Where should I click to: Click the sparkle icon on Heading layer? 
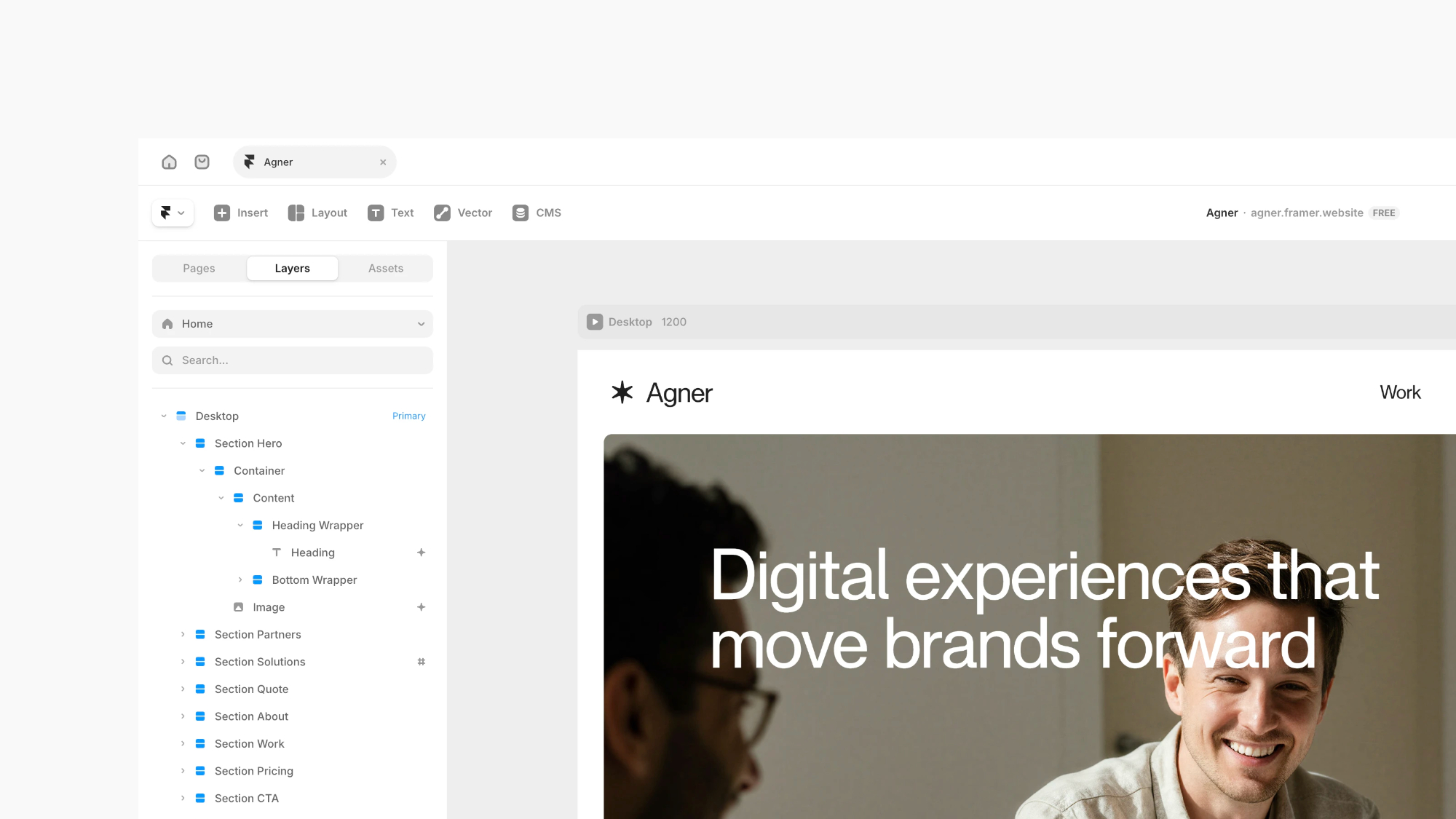click(x=421, y=553)
